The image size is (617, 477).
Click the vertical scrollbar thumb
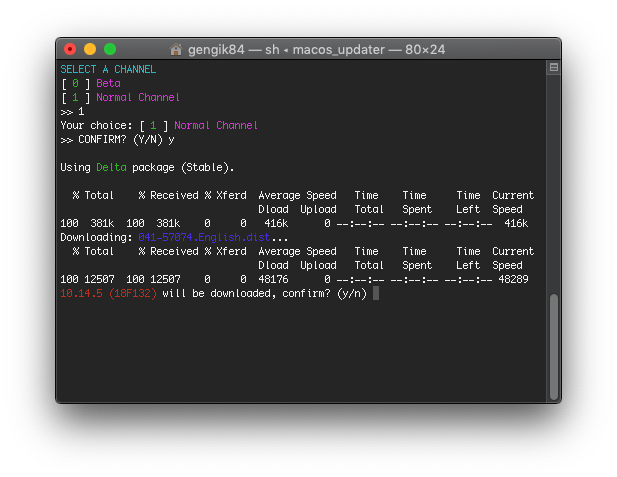[x=554, y=347]
